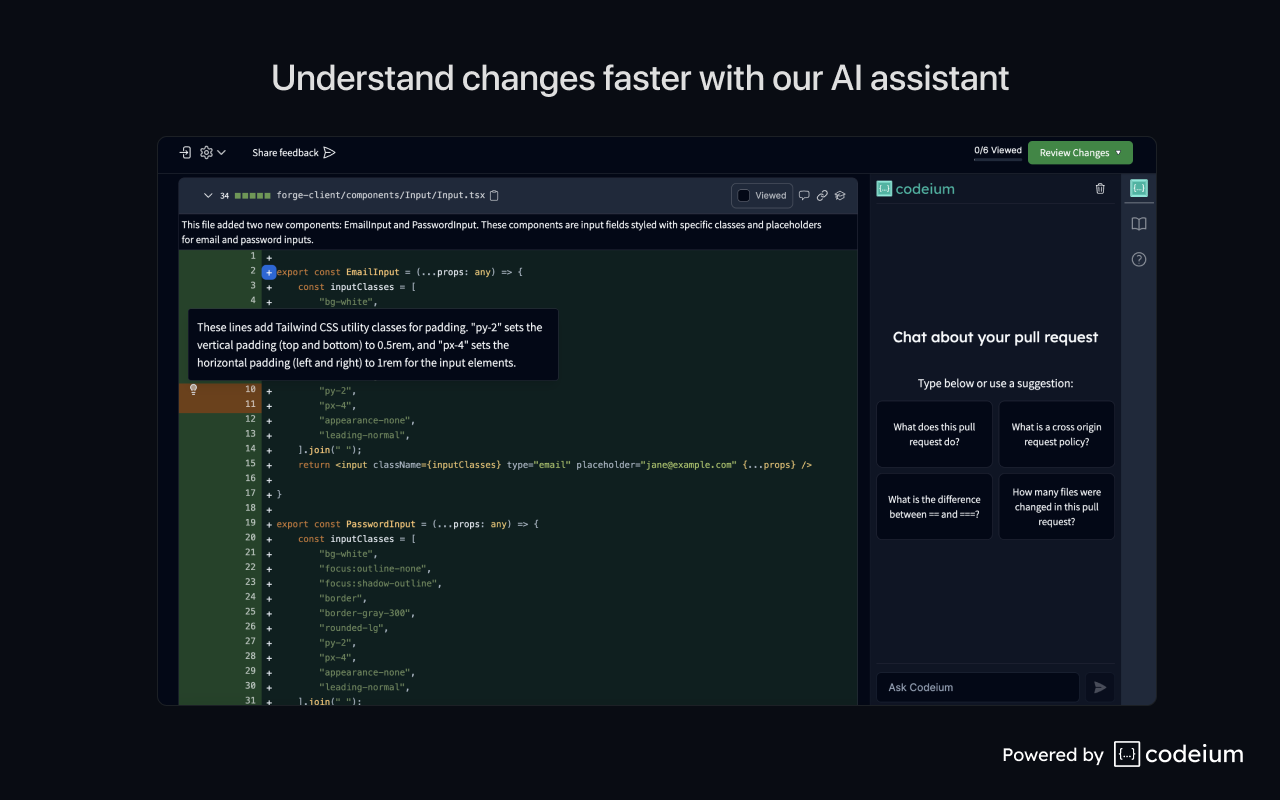1280x800 pixels.
Task: Click highlighted line number 10
Action: 250,389
